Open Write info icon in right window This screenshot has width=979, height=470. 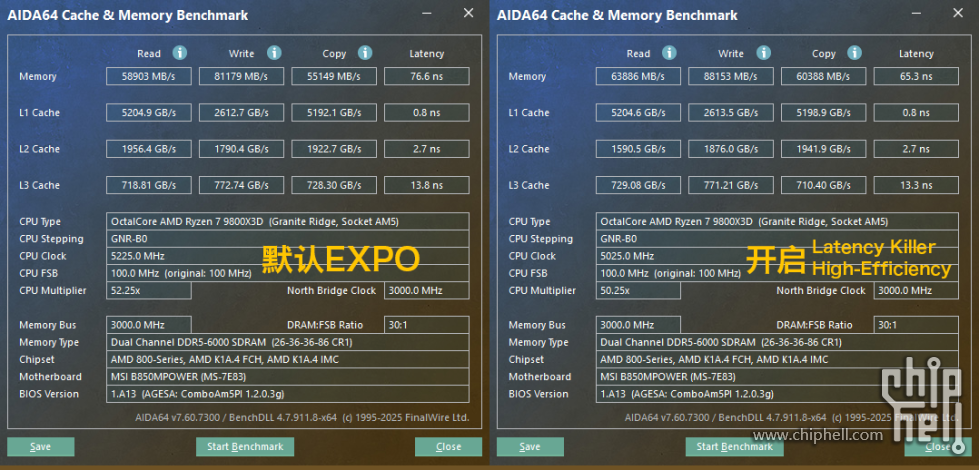coord(764,53)
